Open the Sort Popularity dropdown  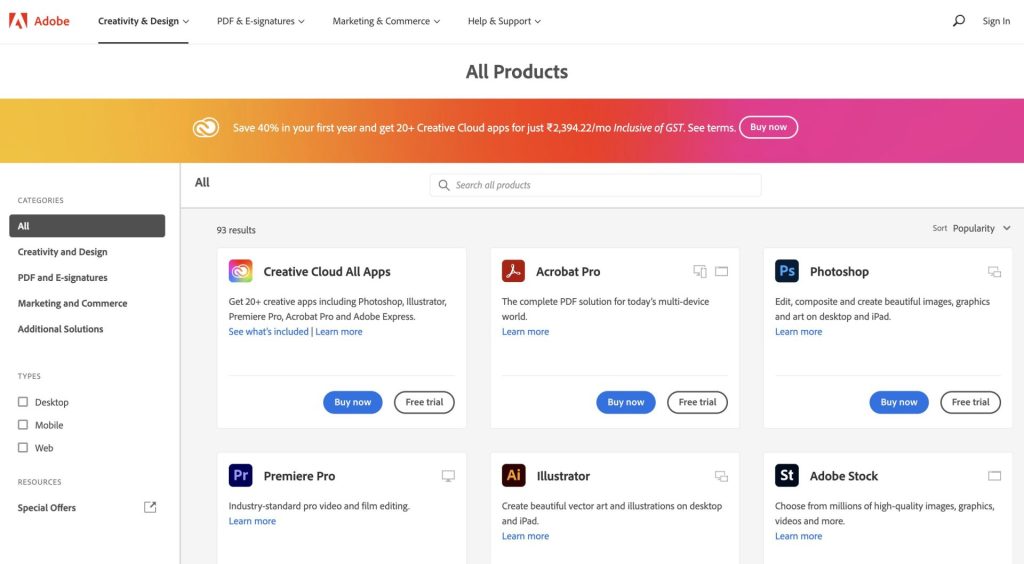[981, 228]
